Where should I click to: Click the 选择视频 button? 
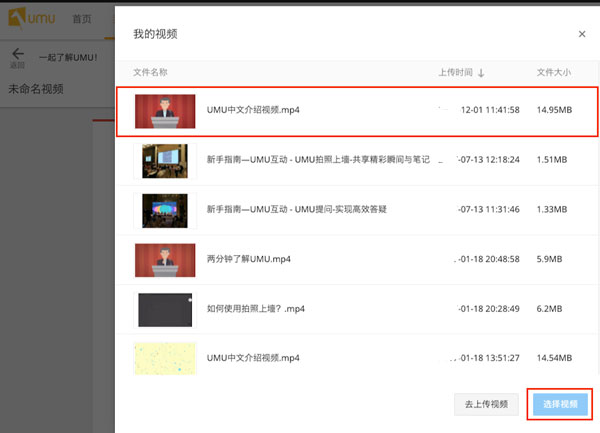click(x=561, y=404)
